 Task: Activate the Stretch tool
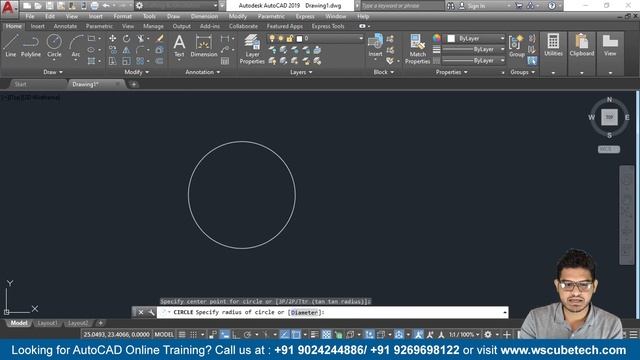click(112, 61)
